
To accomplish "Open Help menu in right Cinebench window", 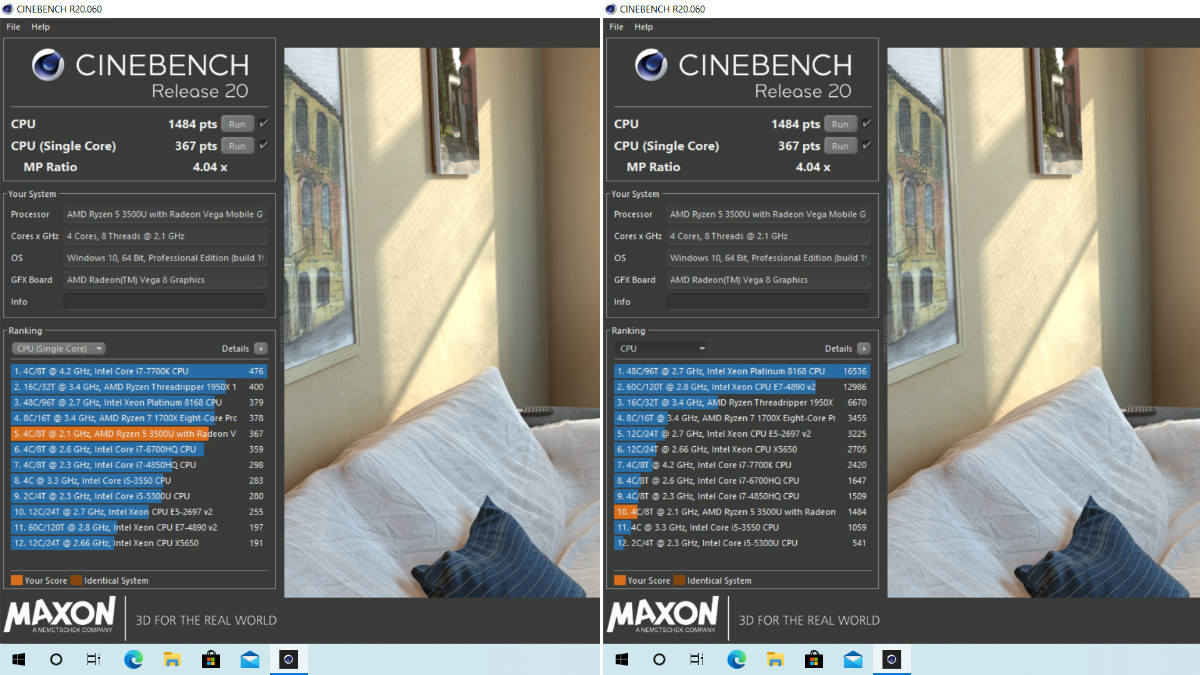I will tap(643, 27).
